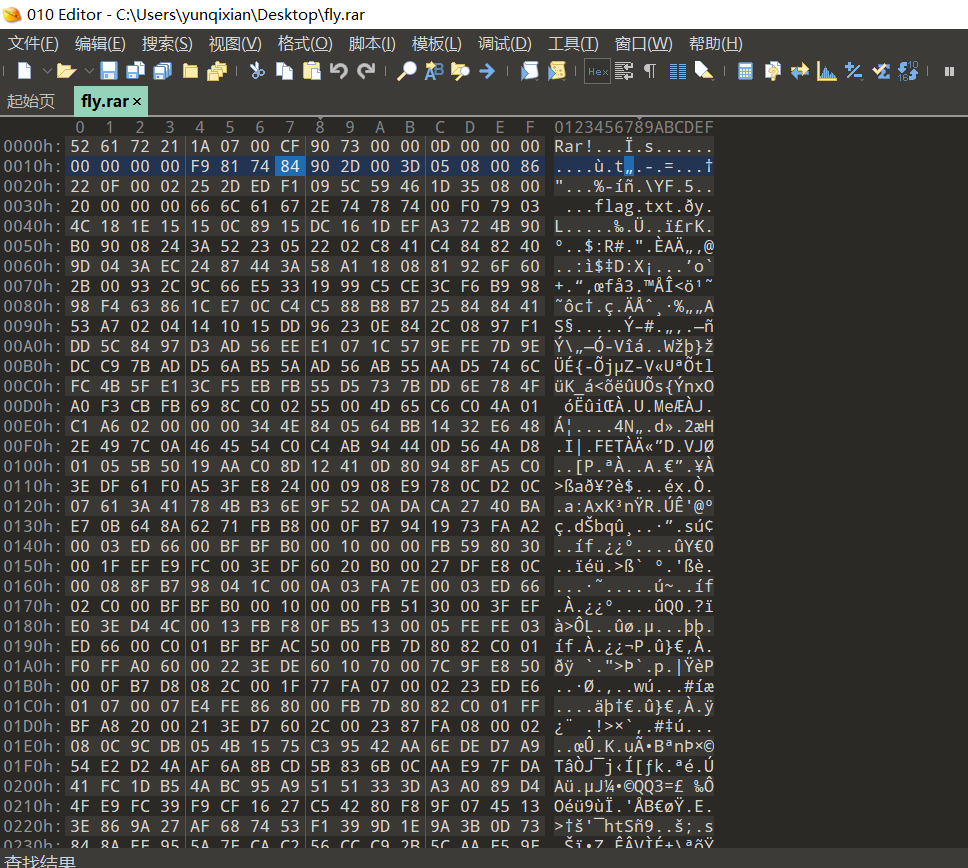Click the 查找结果 panel label
The image size is (968, 868).
[x=40, y=861]
